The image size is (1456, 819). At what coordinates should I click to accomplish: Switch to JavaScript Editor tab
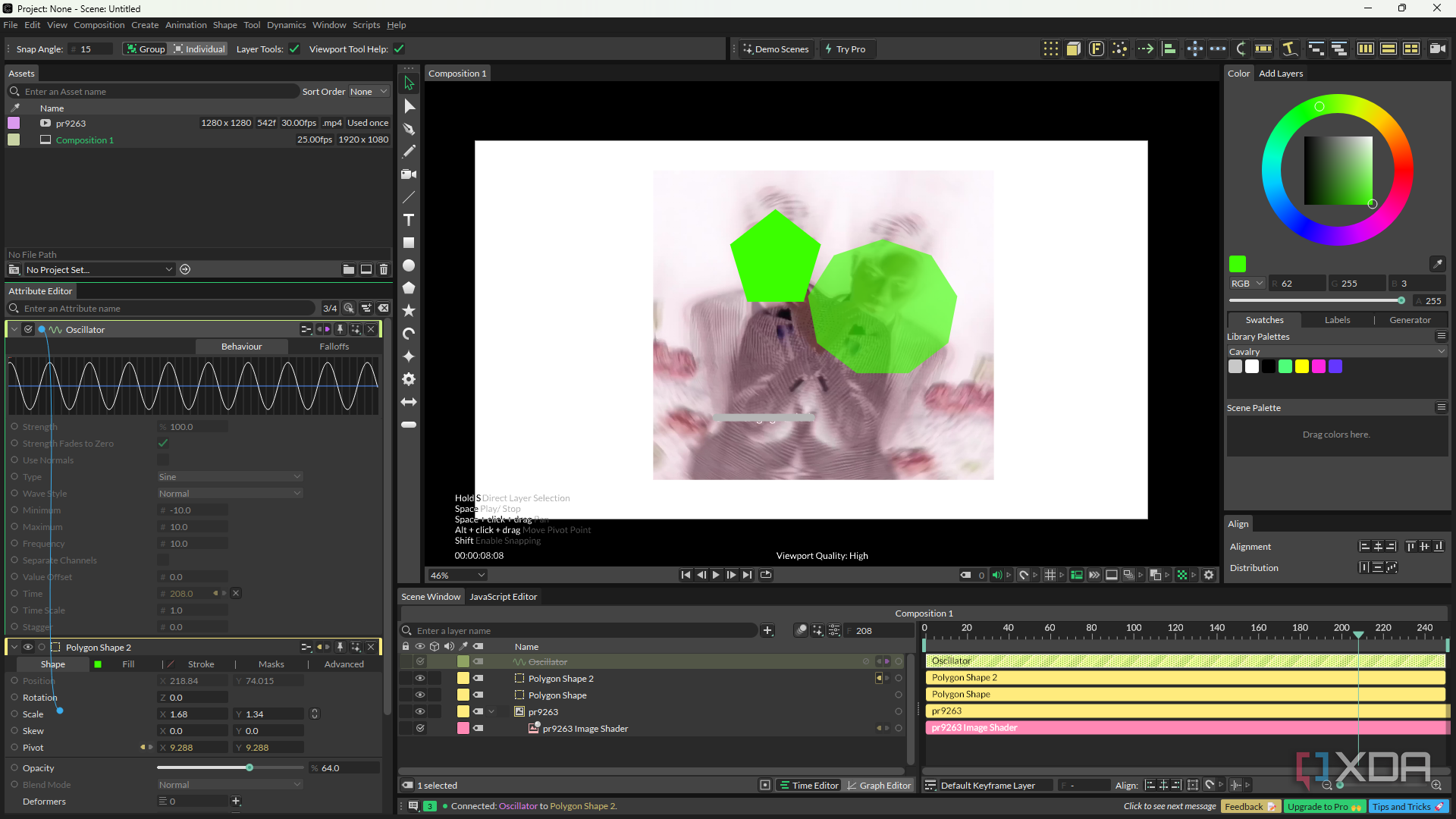pos(503,597)
